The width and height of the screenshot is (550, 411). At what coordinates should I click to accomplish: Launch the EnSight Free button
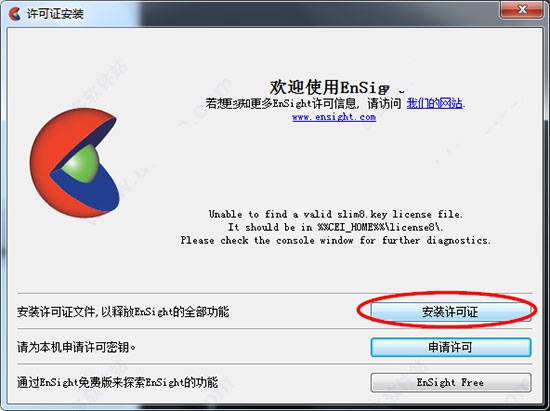(x=451, y=382)
